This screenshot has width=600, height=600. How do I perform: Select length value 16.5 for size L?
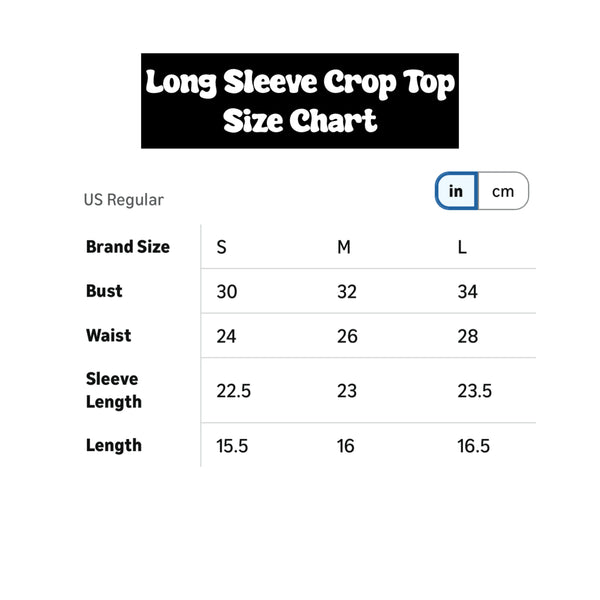click(x=474, y=446)
